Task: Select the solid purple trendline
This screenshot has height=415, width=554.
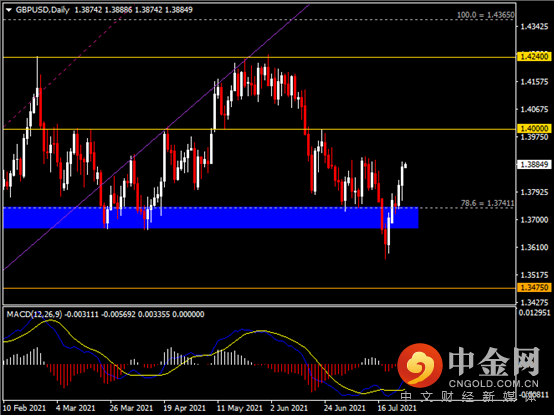Action: (x=155, y=138)
